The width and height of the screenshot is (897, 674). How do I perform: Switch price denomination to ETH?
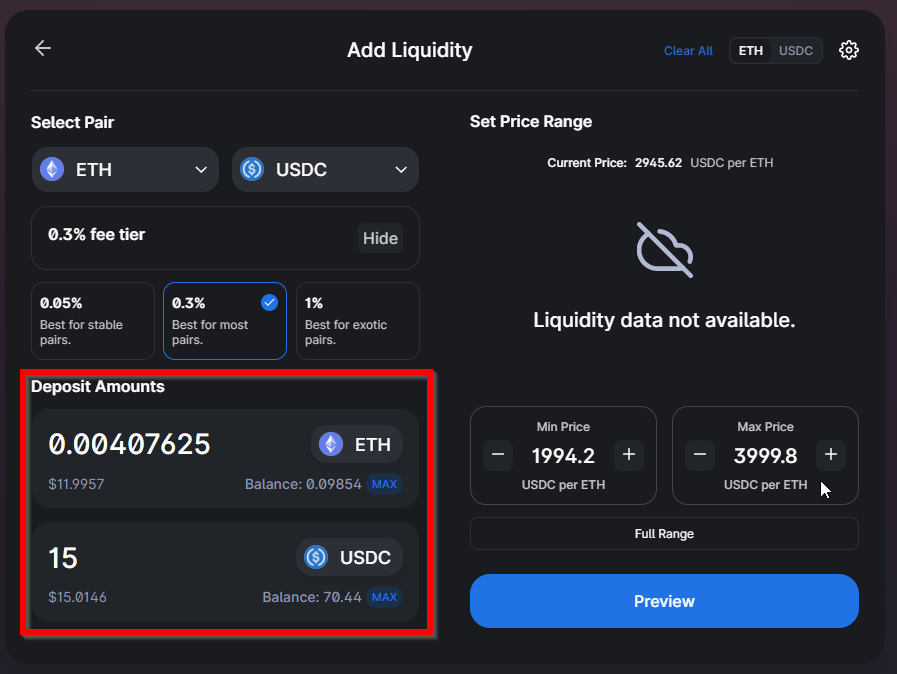point(751,50)
